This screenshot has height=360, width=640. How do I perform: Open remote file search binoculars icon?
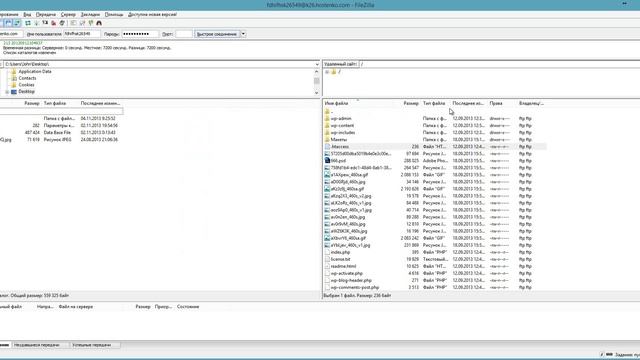[99, 23]
